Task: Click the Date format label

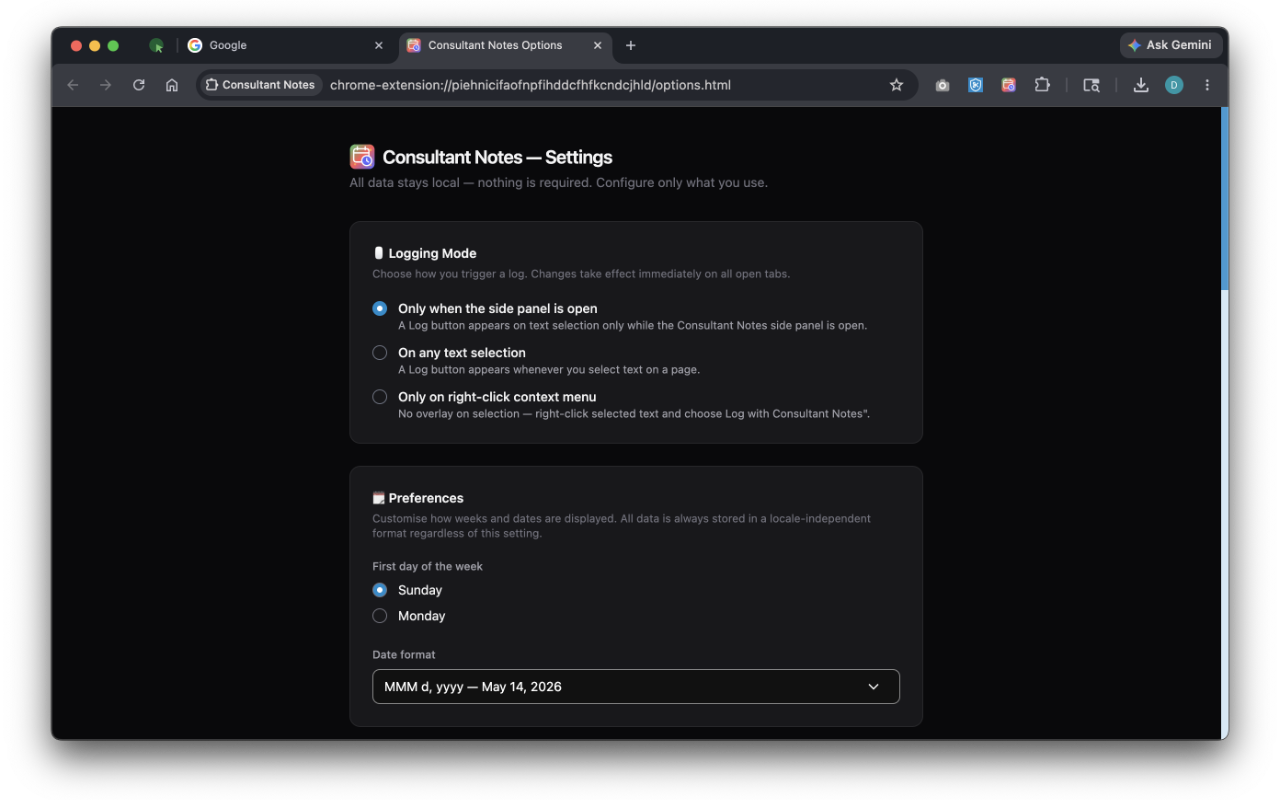Action: pos(404,654)
